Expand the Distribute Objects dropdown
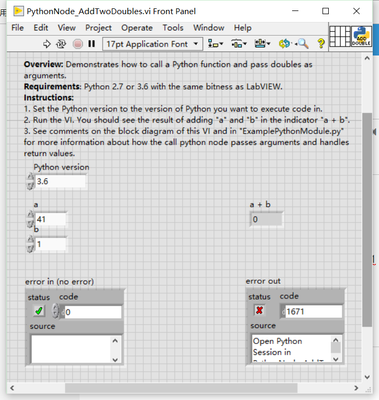This screenshot has width=379, height=400. tap(239, 44)
